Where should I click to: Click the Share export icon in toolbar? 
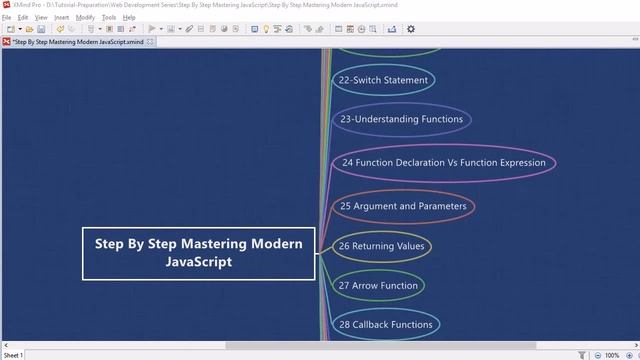coord(392,29)
